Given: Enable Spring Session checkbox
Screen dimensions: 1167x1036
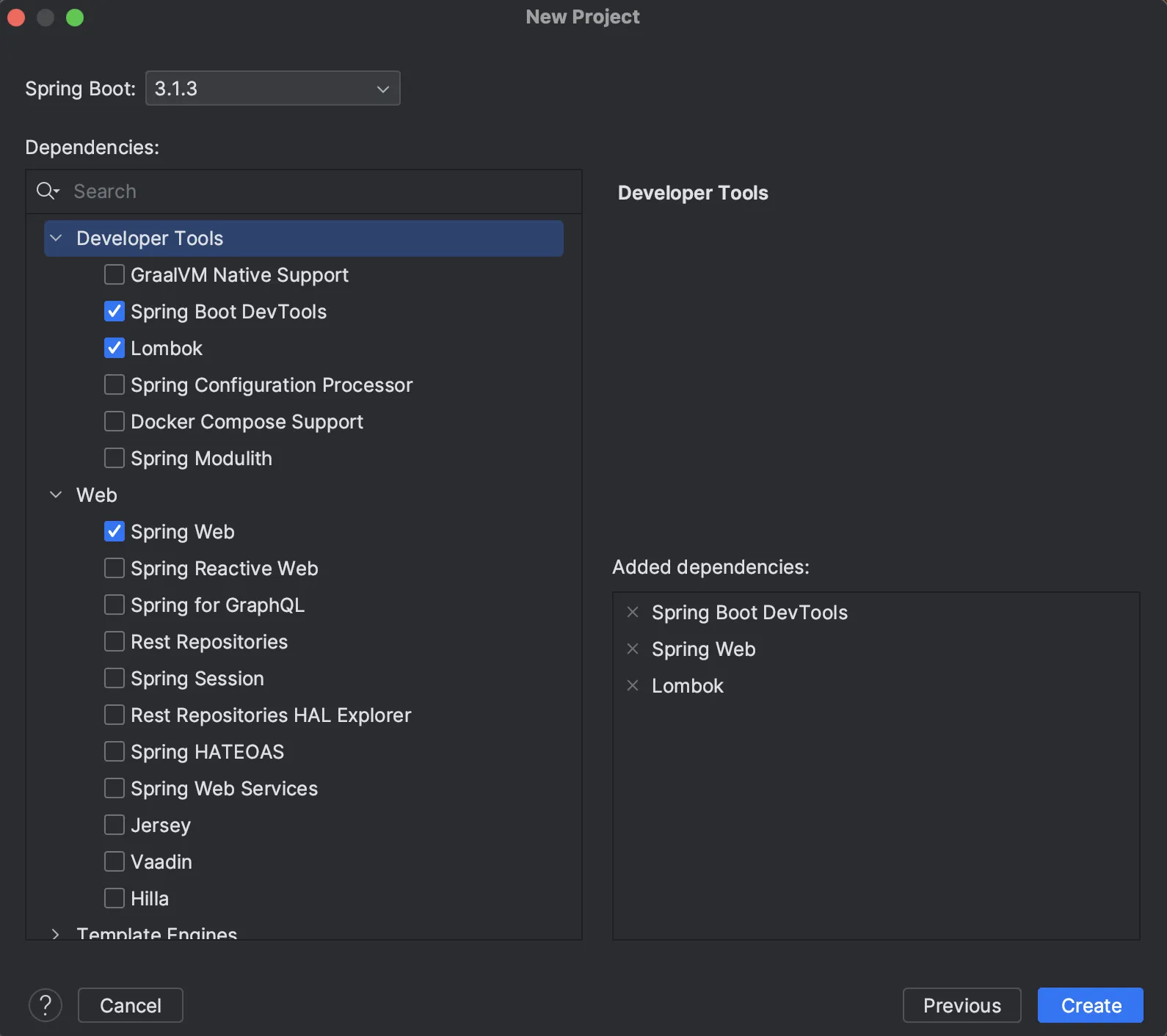Looking at the screenshot, I should click(x=114, y=678).
